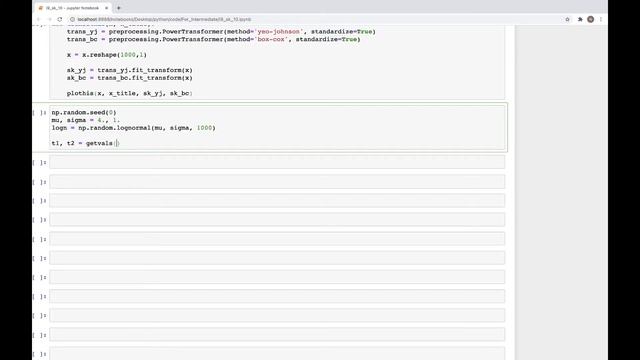The height and width of the screenshot is (360, 640).
Task: Open a new browser tab
Action: pos(119,8)
